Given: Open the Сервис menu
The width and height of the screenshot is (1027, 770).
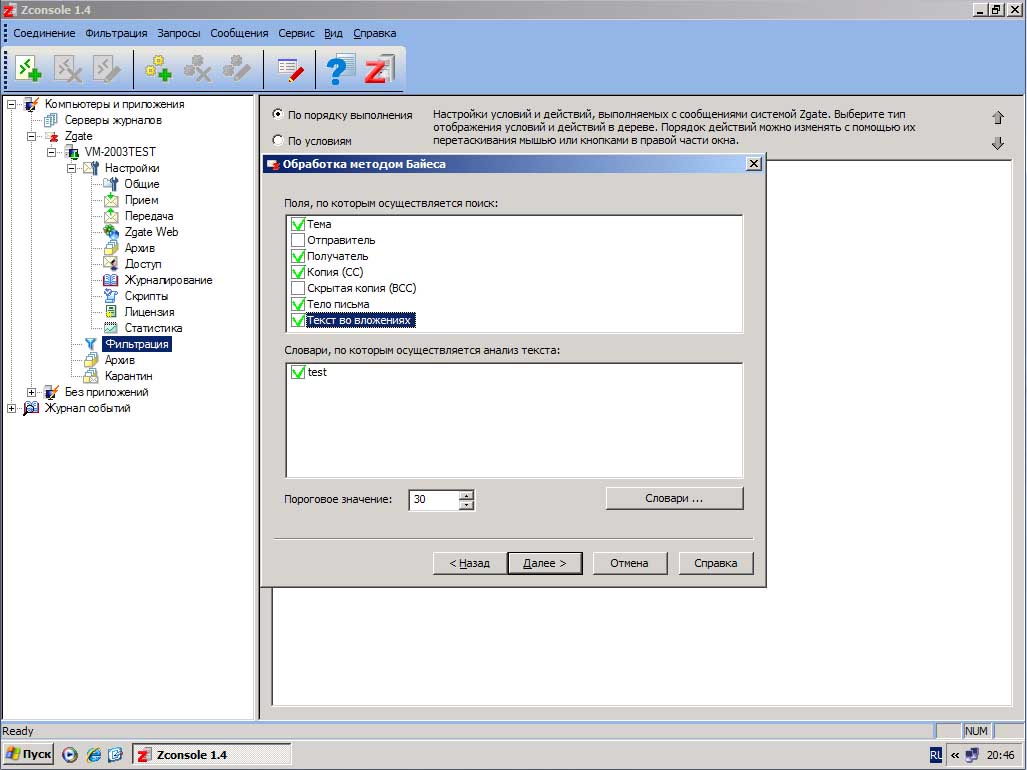Looking at the screenshot, I should (x=296, y=33).
